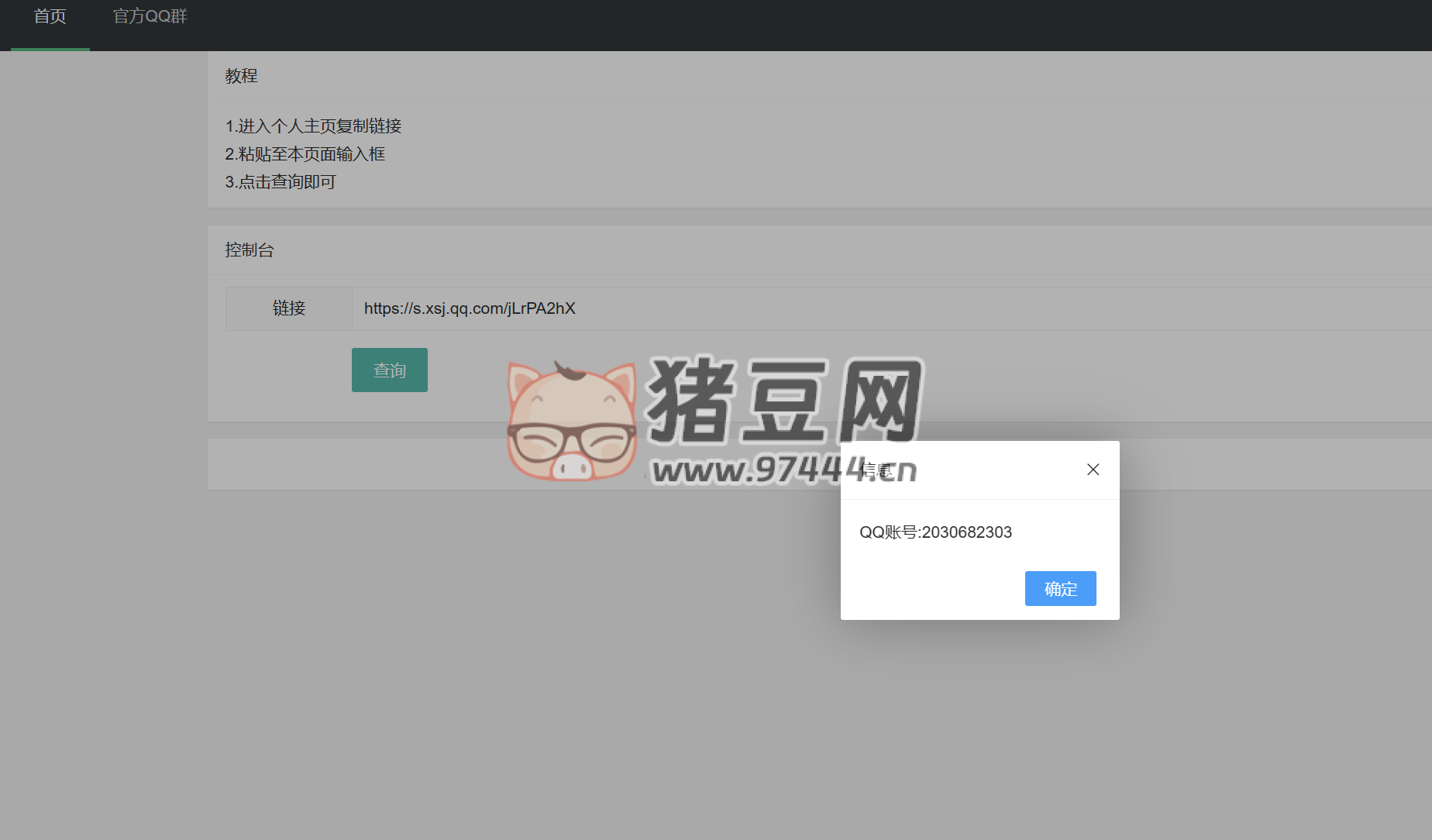Click the 确定 button in the dialog
The image size is (1432, 840).
coord(1060,589)
